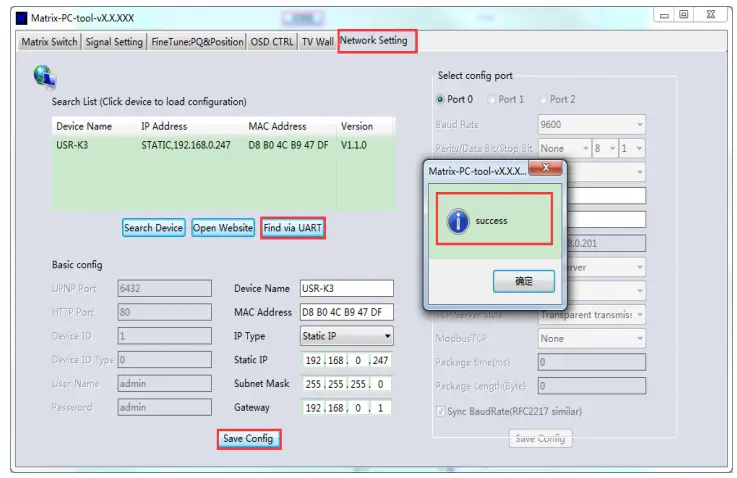The image size is (737, 478).
Task: Click the Find via UART button
Action: coord(293,228)
